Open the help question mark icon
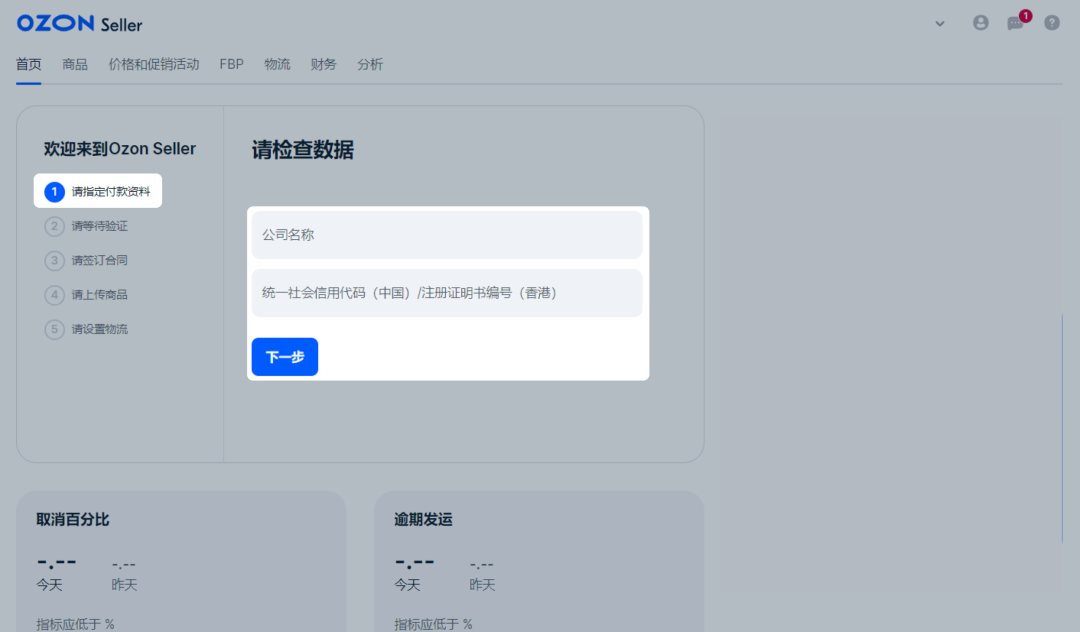The height and width of the screenshot is (632, 1080). coord(1052,23)
